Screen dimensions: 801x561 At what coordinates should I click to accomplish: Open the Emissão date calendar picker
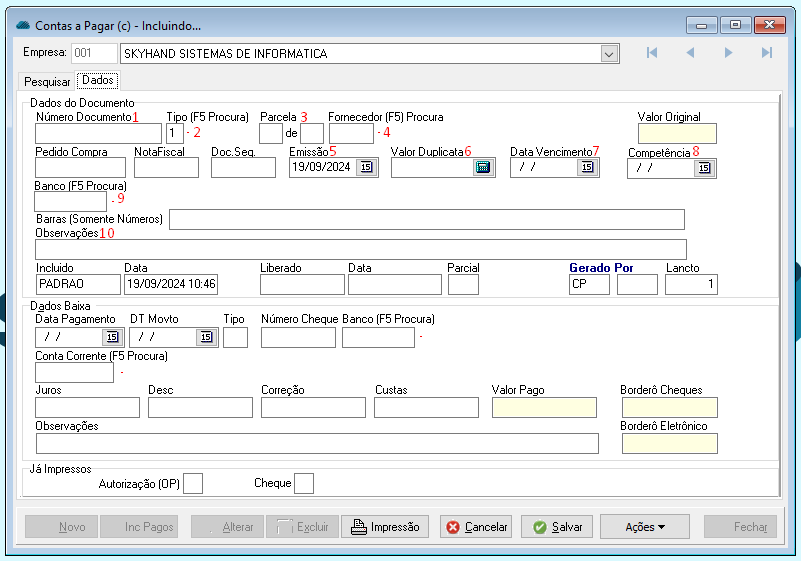(366, 168)
